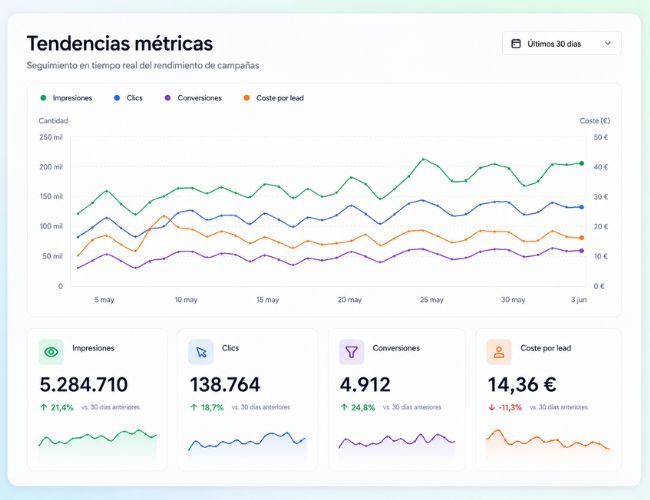Click the red down arrow beside -11,3%
This screenshot has height=500, width=650.
click(492, 407)
